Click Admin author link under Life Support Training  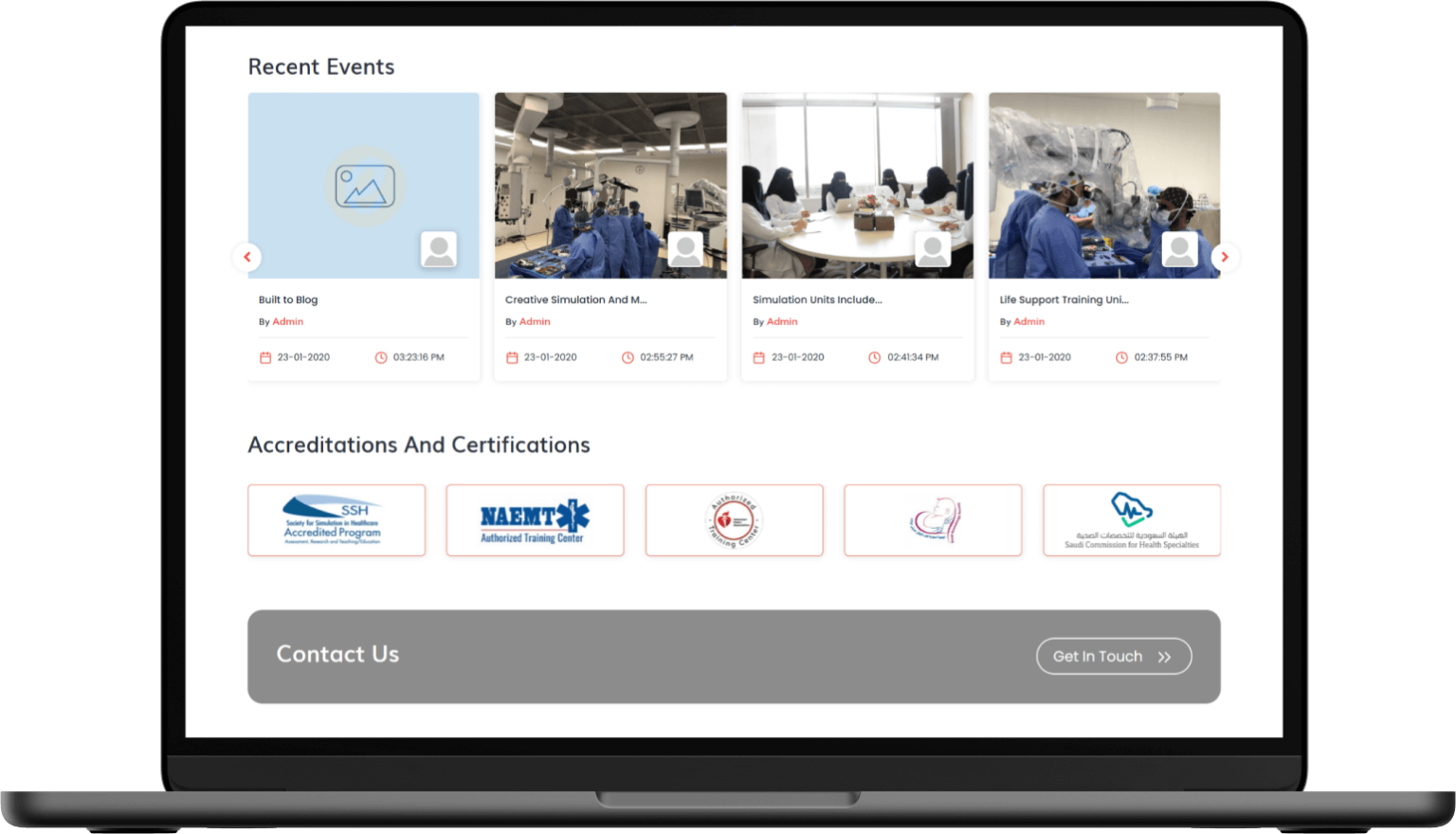click(1028, 321)
